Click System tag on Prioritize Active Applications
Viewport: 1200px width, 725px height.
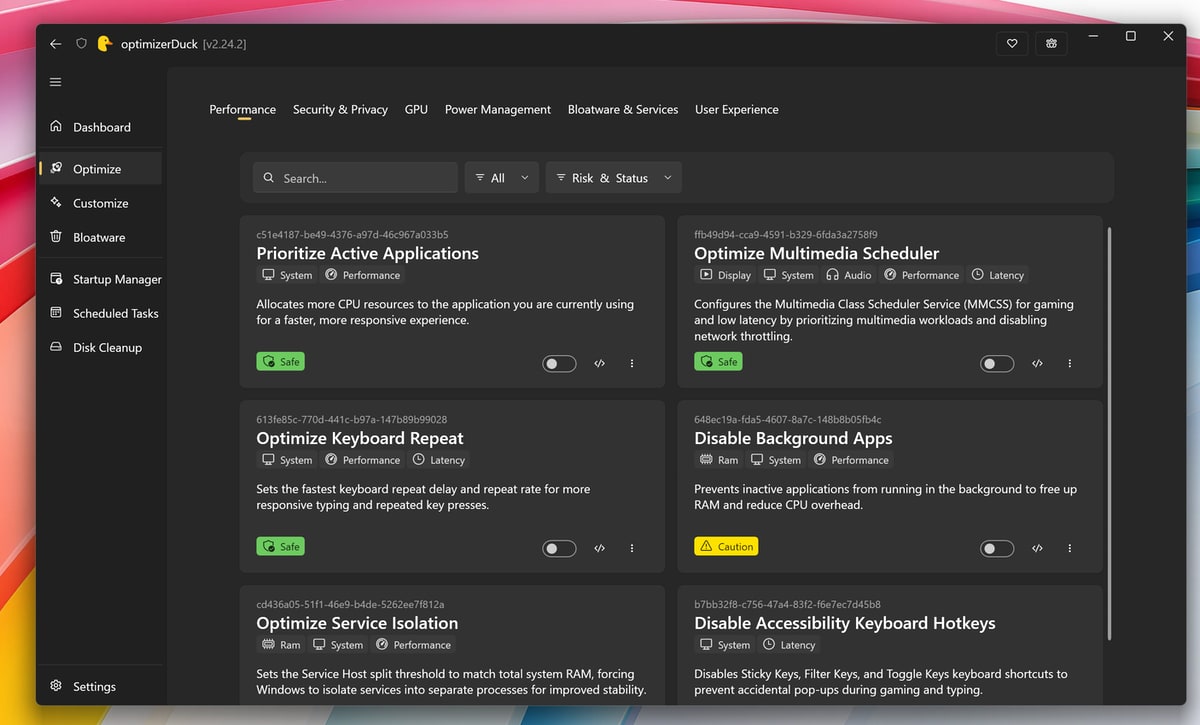tap(287, 275)
